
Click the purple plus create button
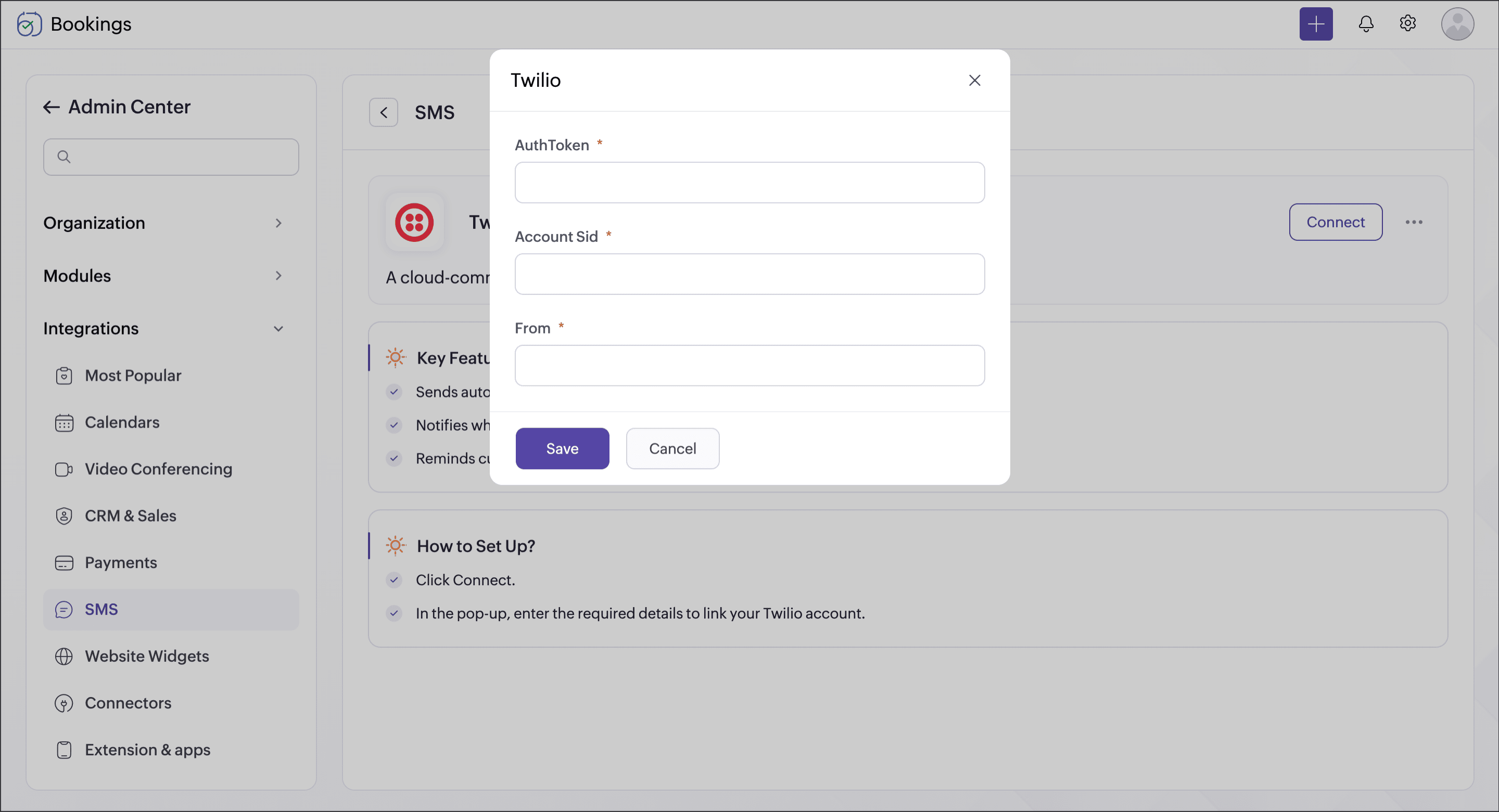pyautogui.click(x=1315, y=24)
